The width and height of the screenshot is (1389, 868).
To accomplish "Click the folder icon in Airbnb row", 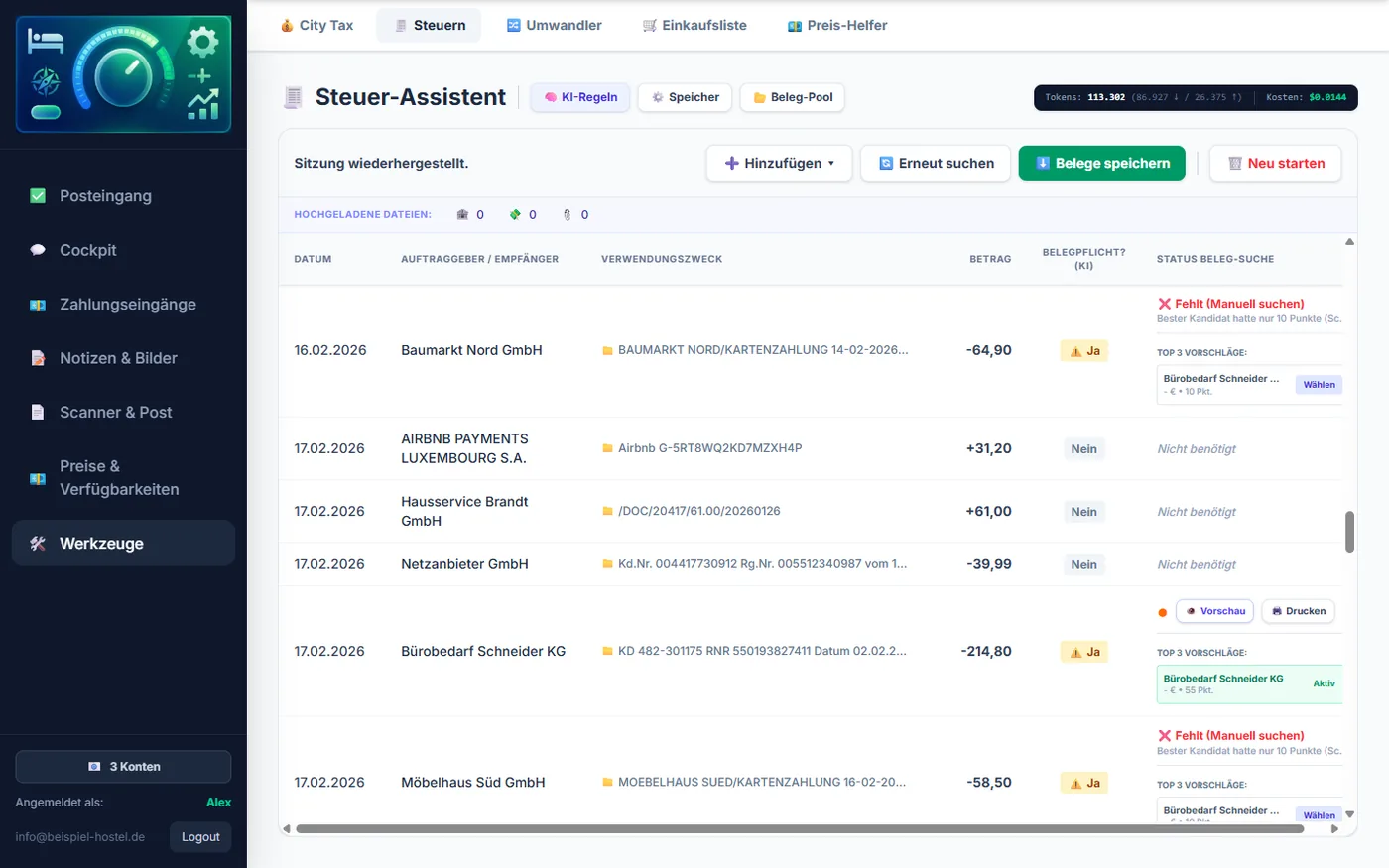I will tap(607, 448).
